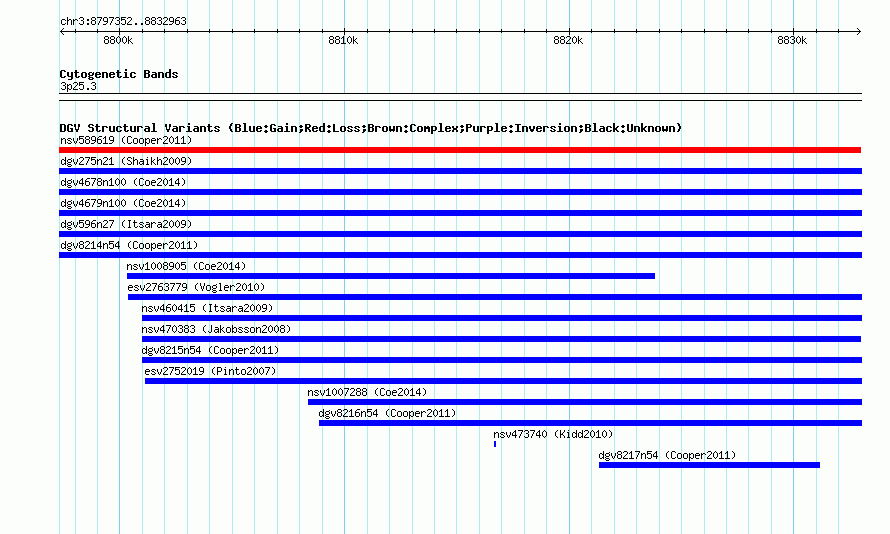
Task: Select the nsv470383 (Jakobsson2008) label
Action: (x=216, y=329)
